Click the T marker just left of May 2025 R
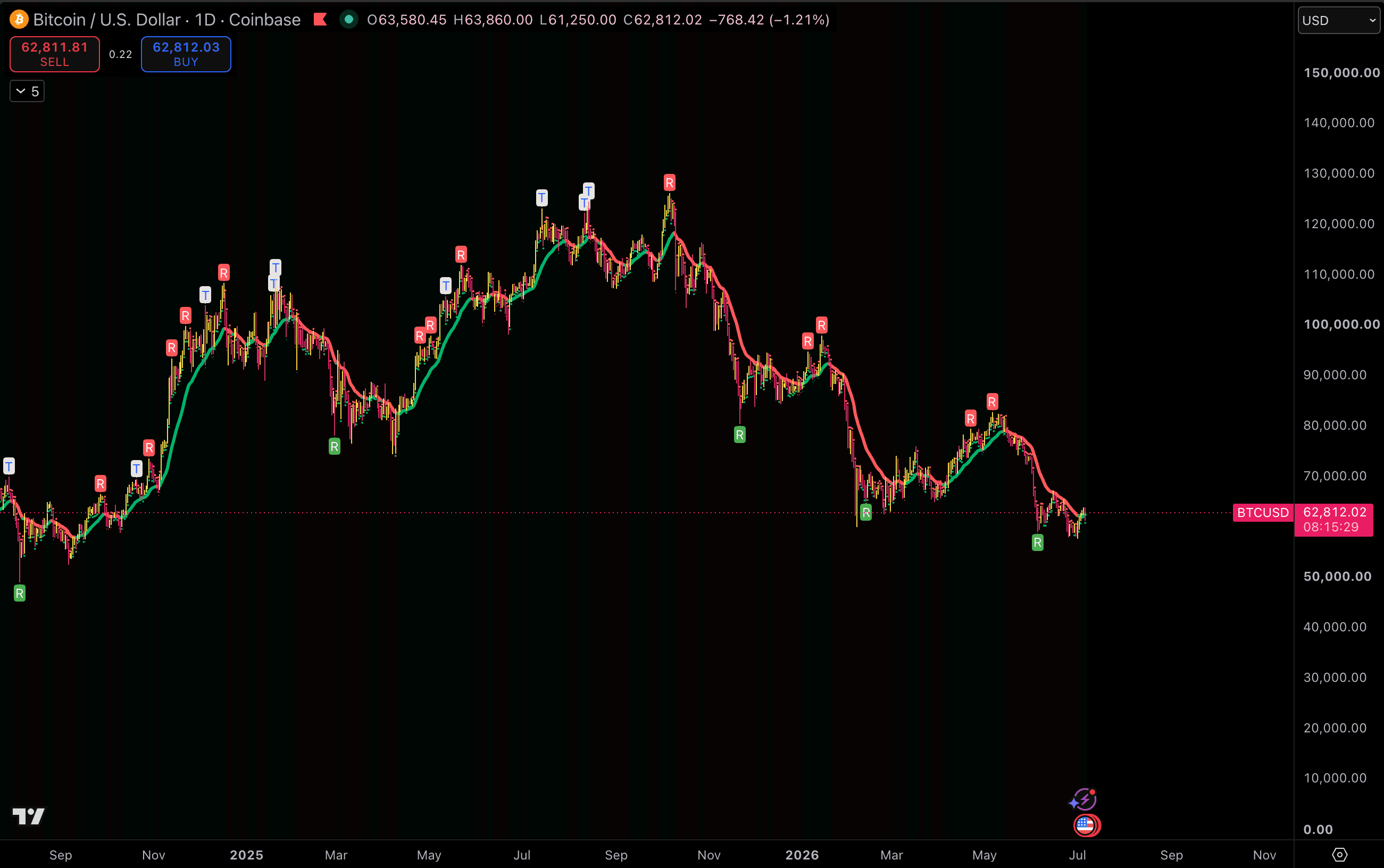The height and width of the screenshot is (868, 1384). point(446,285)
